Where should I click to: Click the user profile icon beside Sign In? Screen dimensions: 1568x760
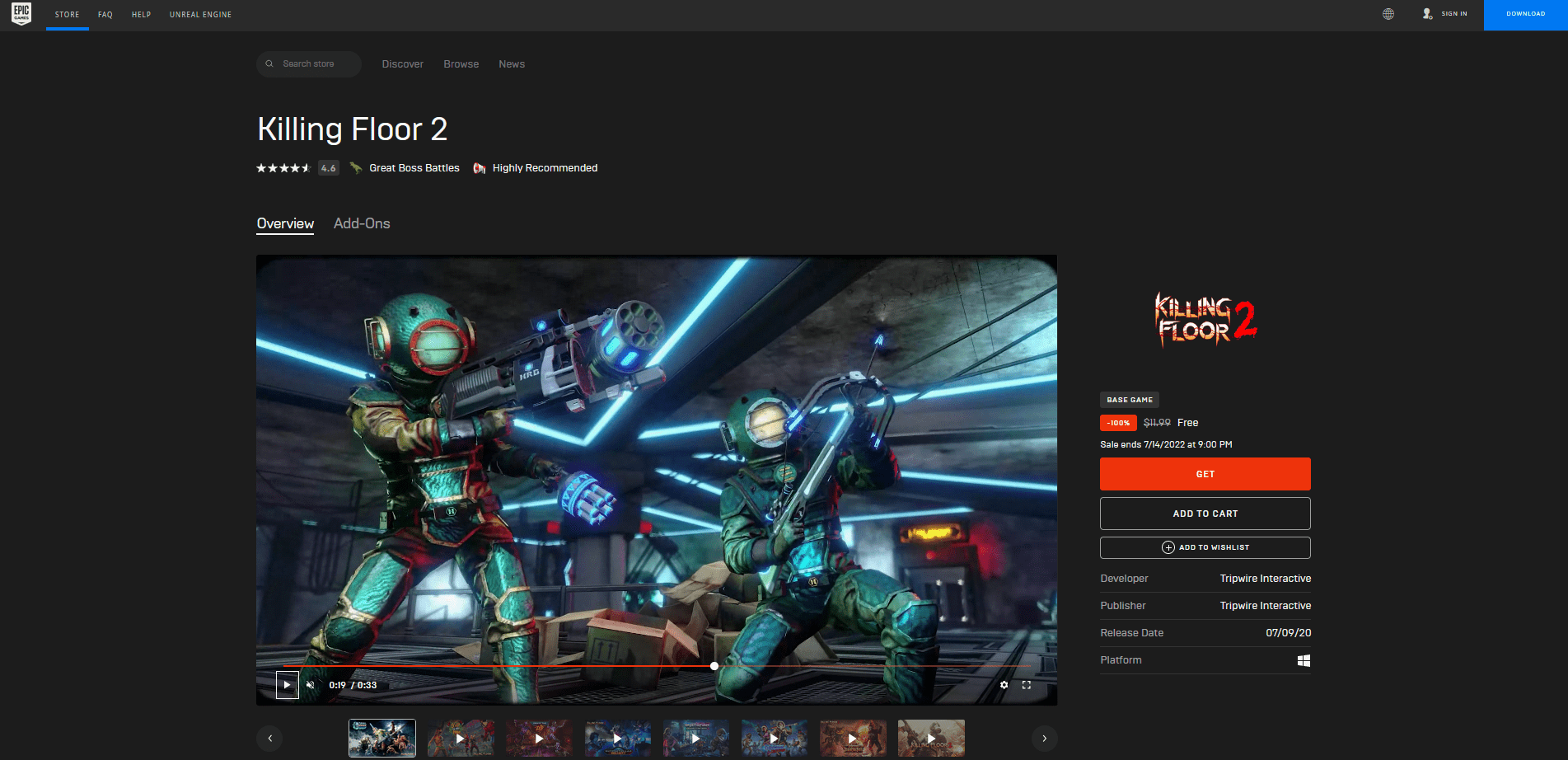coord(1428,14)
